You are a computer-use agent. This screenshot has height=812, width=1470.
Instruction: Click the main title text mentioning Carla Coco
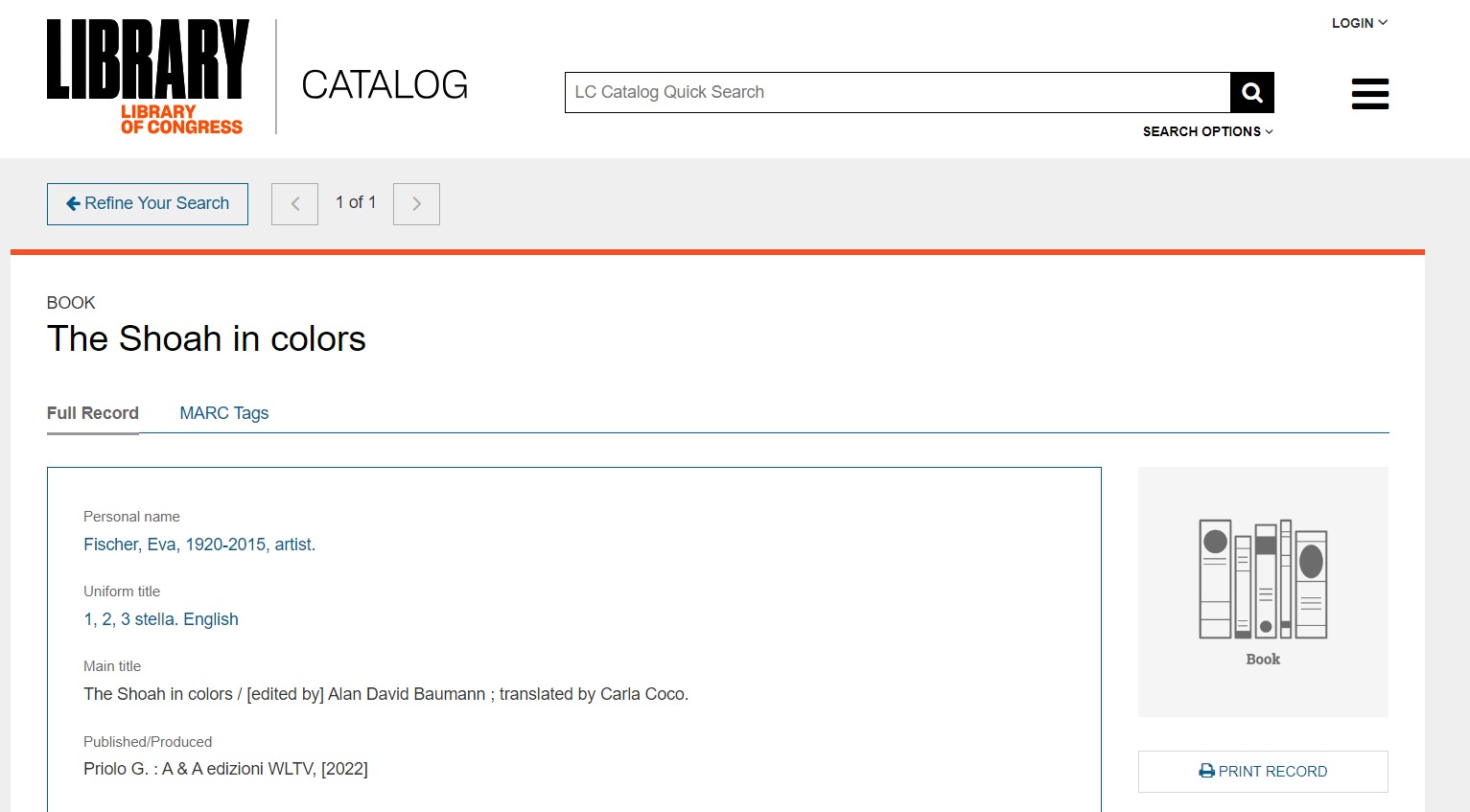coord(385,694)
